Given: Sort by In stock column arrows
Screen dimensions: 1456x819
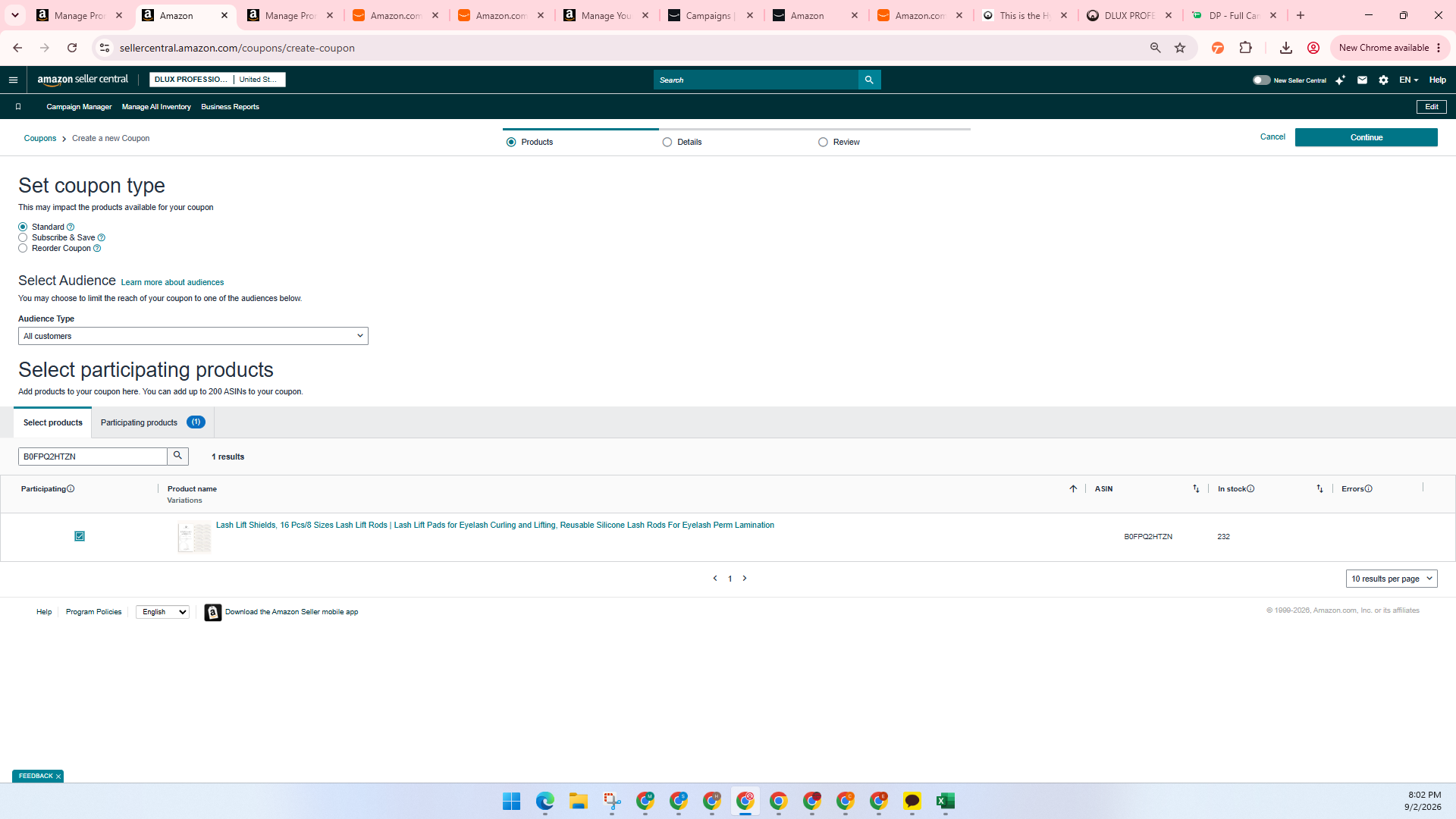Looking at the screenshot, I should [1319, 488].
